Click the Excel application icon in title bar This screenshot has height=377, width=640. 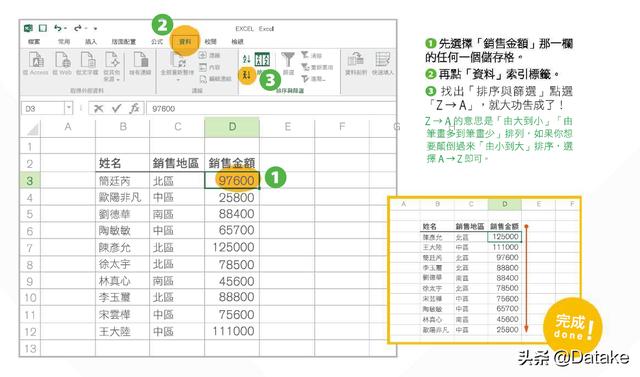click(x=28, y=28)
